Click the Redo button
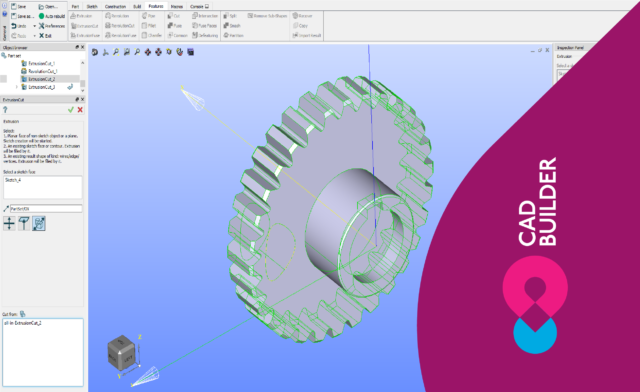The height and width of the screenshot is (392, 640). click(x=19, y=36)
